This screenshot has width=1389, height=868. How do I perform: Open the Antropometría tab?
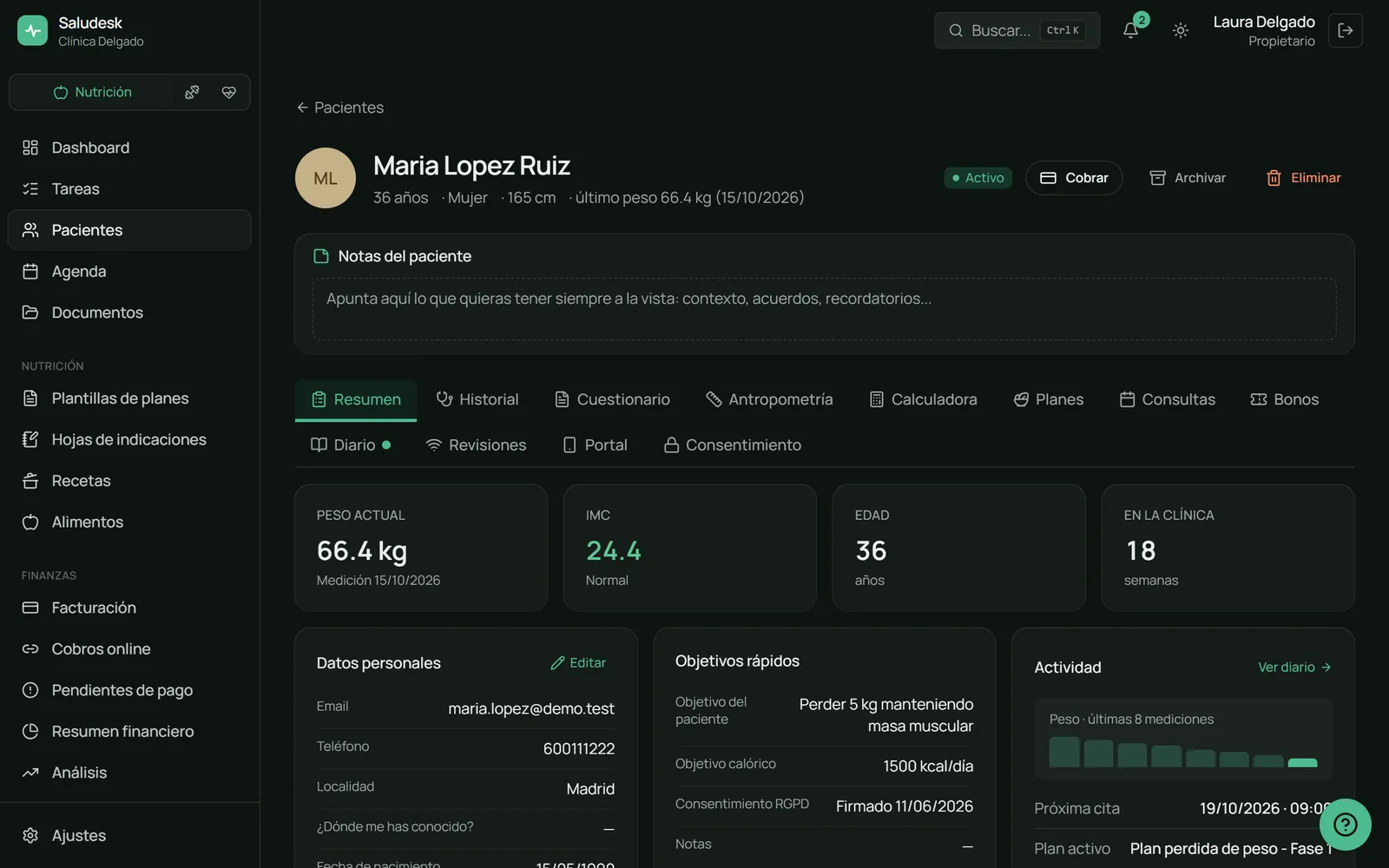pyautogui.click(x=769, y=399)
